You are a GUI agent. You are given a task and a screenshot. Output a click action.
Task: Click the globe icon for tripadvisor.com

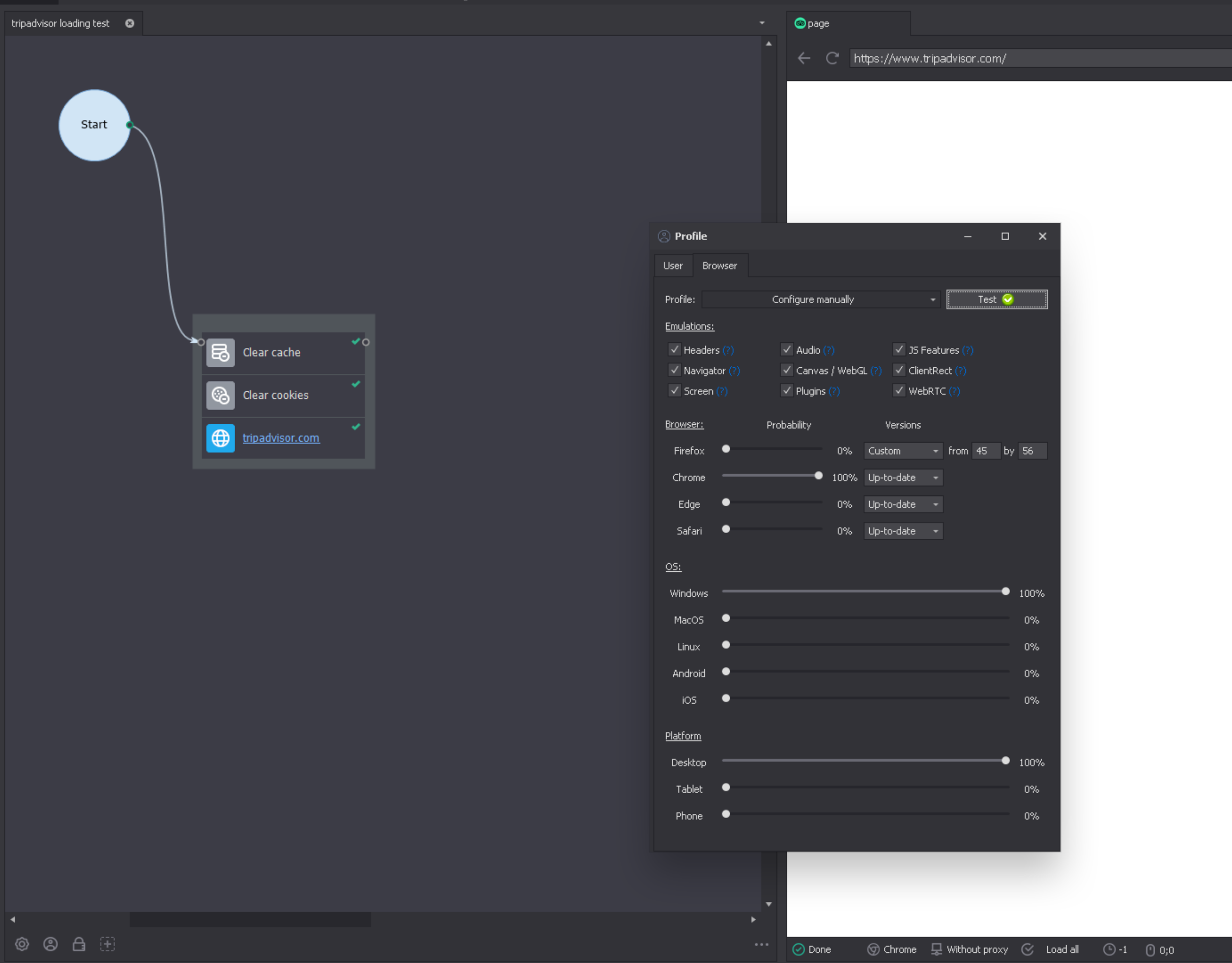220,438
